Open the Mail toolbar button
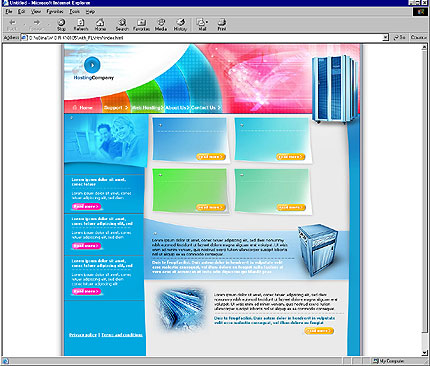The width and height of the screenshot is (430, 366). point(202,25)
